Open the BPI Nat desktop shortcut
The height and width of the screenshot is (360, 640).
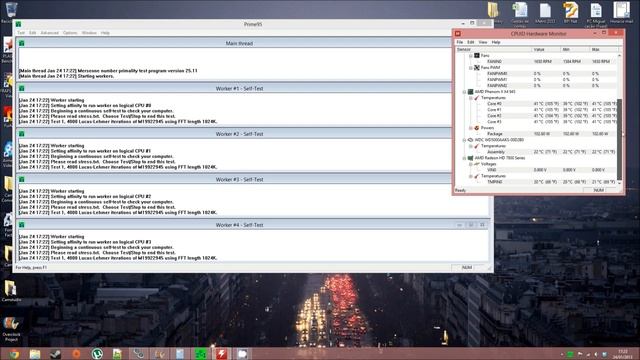tap(571, 12)
